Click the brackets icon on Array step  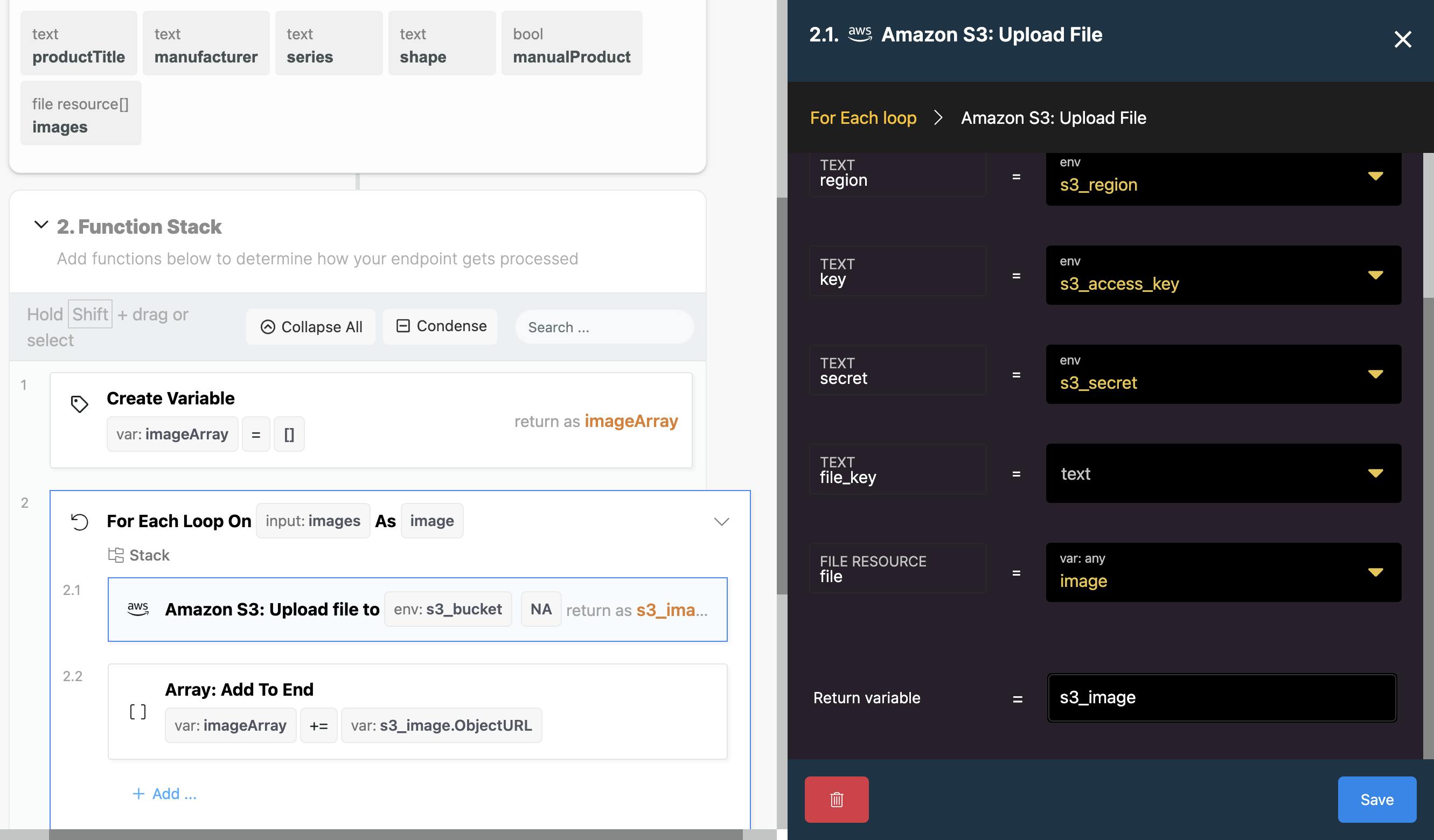[138, 711]
